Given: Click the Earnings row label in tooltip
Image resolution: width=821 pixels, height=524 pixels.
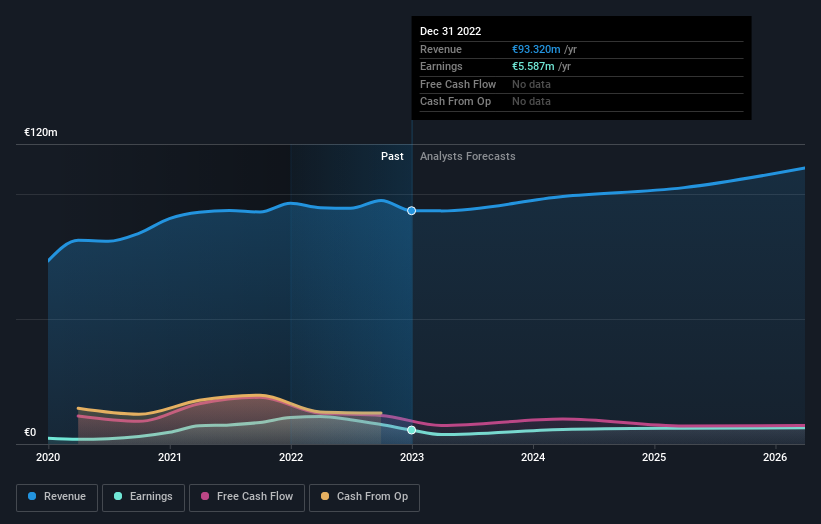Looking at the screenshot, I should point(441,66).
